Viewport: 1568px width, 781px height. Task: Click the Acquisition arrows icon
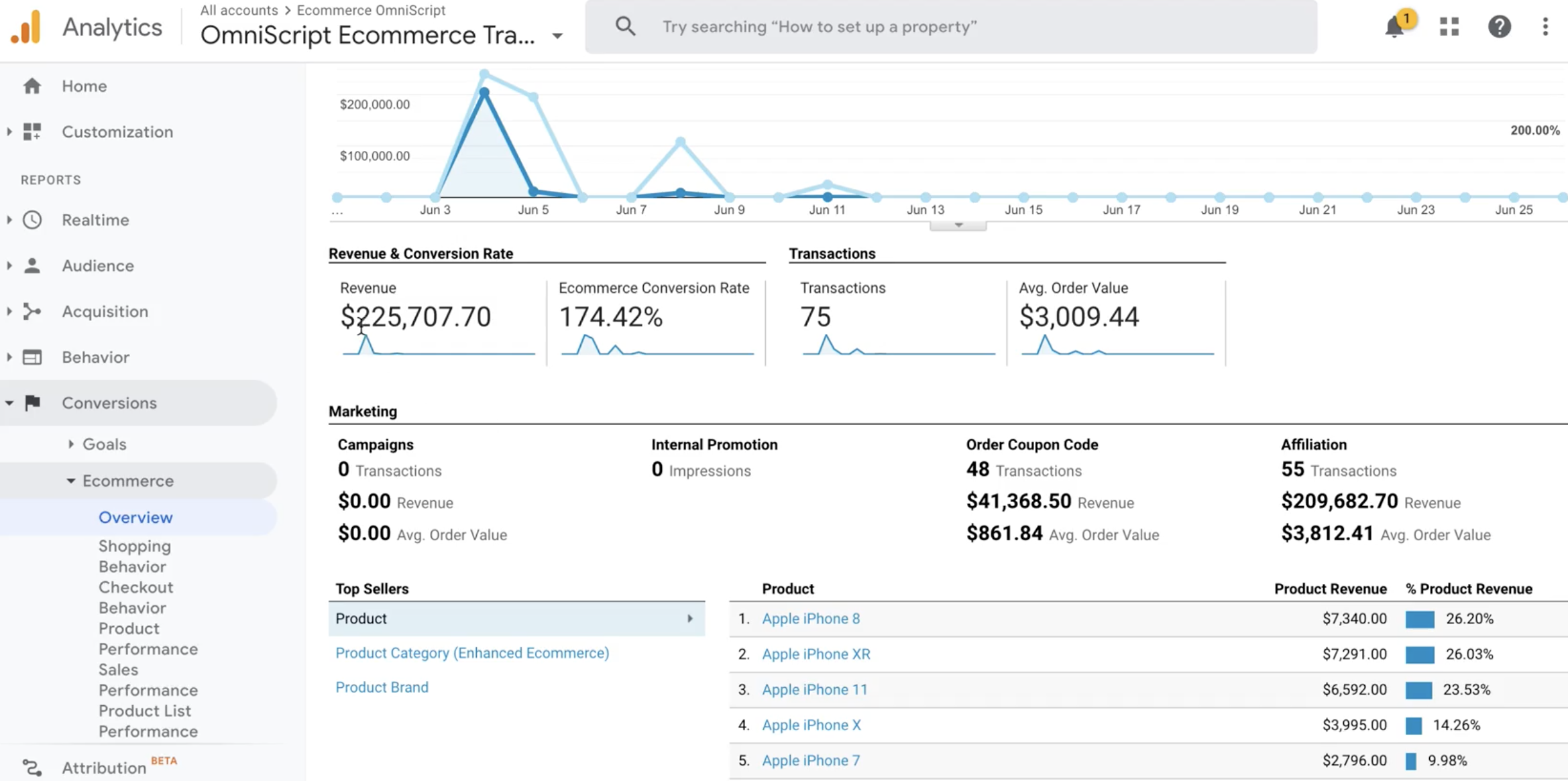(x=32, y=311)
